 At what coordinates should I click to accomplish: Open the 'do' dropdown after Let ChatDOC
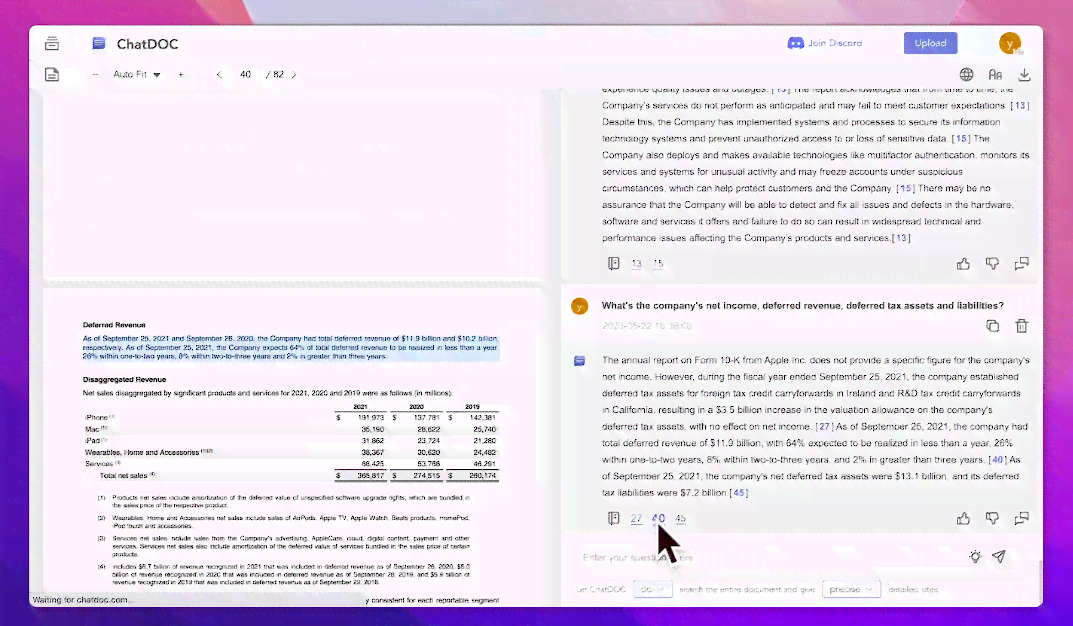pyautogui.click(x=652, y=589)
